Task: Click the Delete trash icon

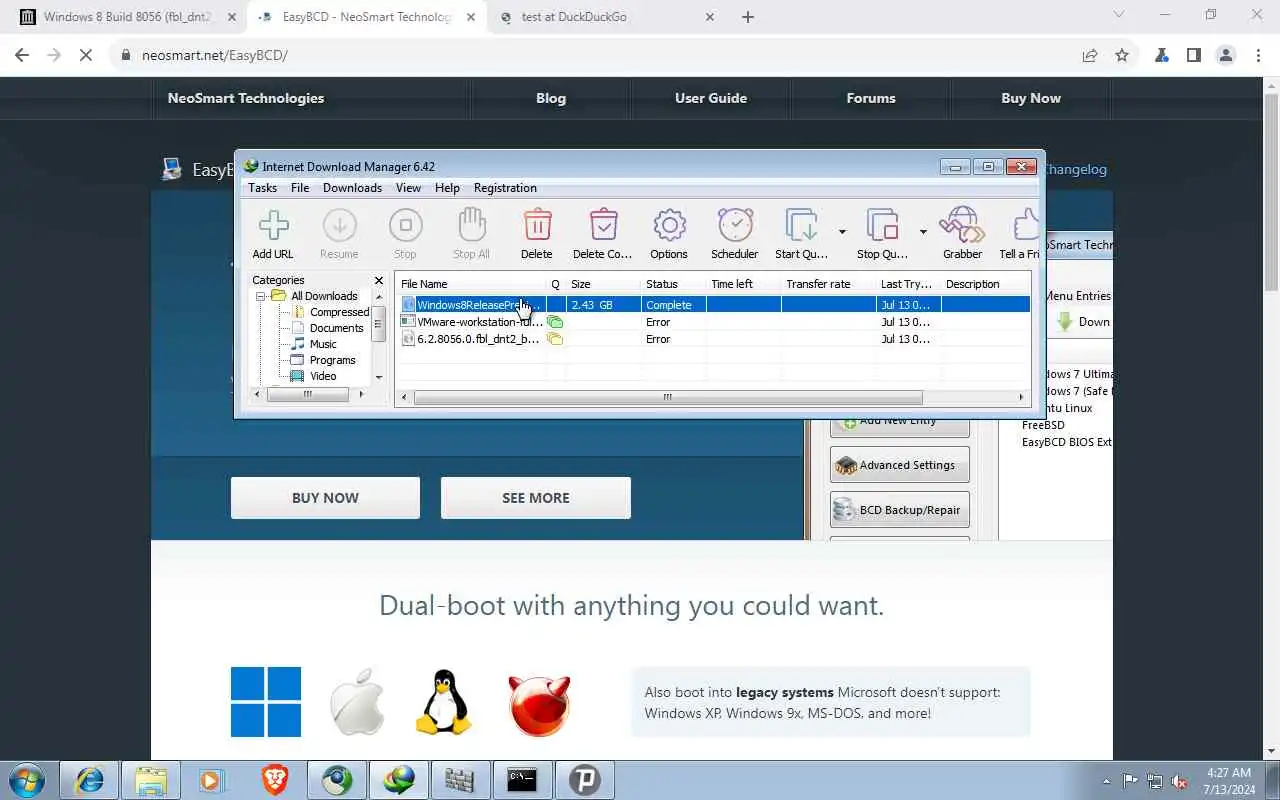Action: click(x=537, y=226)
